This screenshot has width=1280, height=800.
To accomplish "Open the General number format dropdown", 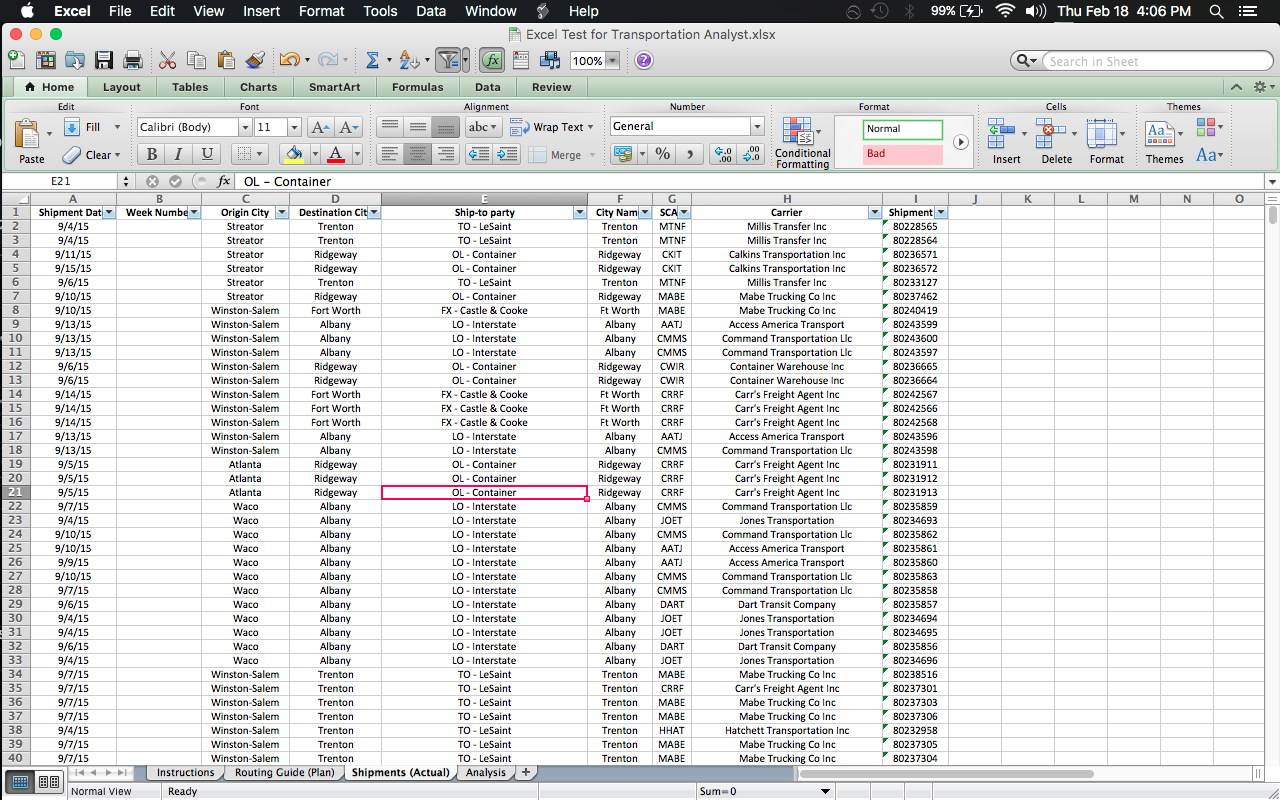I will (757, 126).
